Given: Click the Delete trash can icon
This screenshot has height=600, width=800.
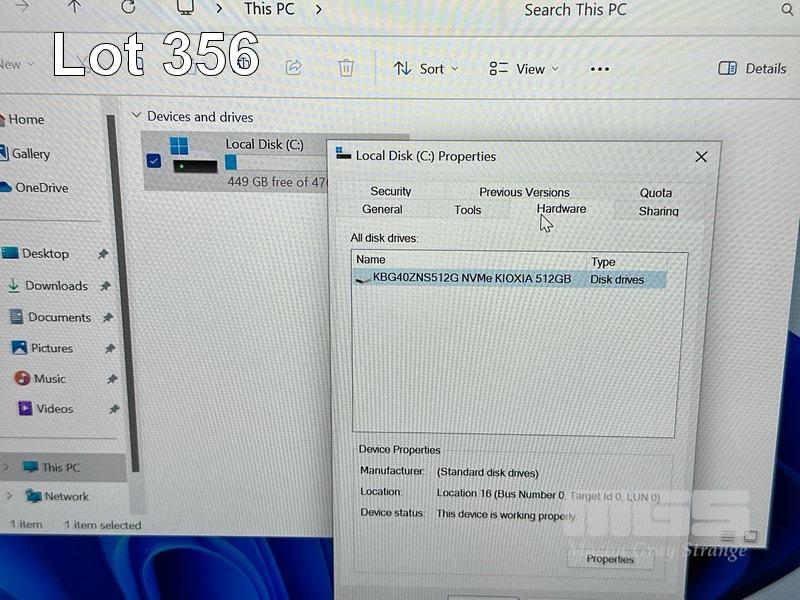Looking at the screenshot, I should 346,68.
